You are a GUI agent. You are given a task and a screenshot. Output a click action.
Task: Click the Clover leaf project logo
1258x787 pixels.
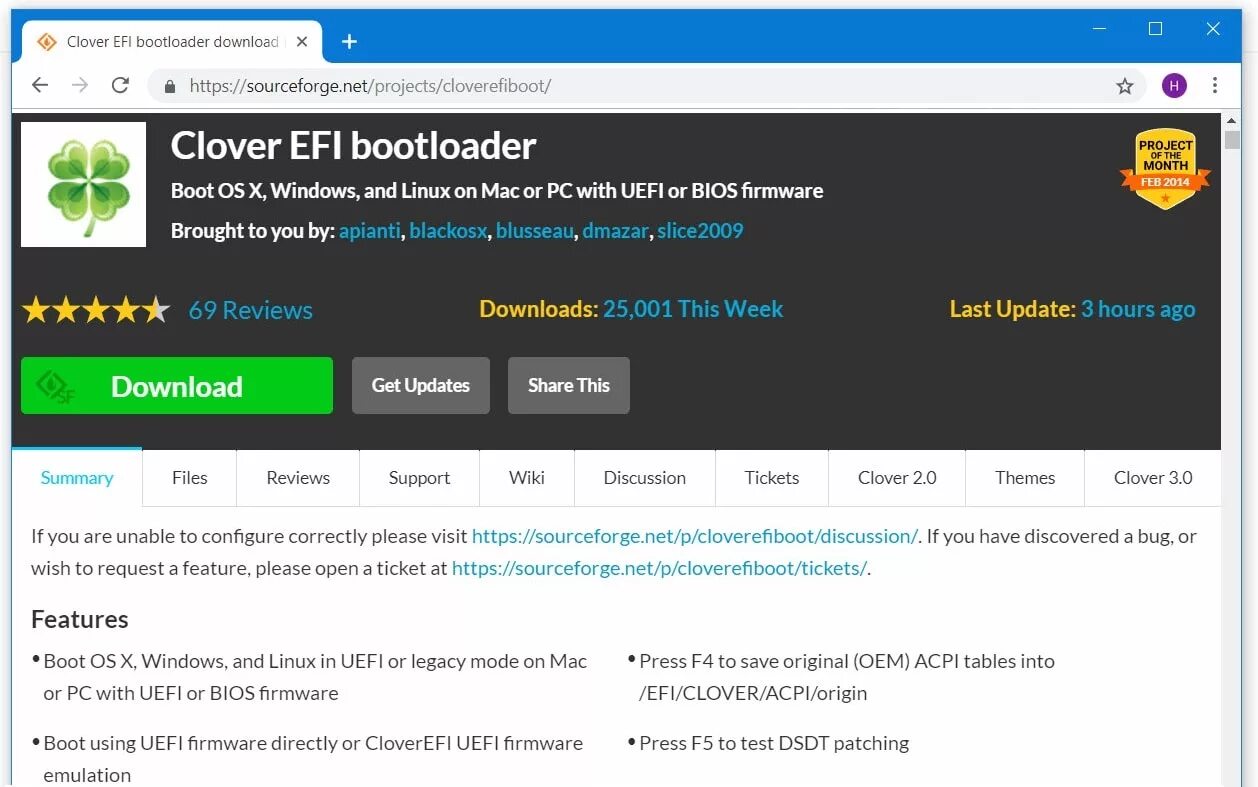click(83, 185)
